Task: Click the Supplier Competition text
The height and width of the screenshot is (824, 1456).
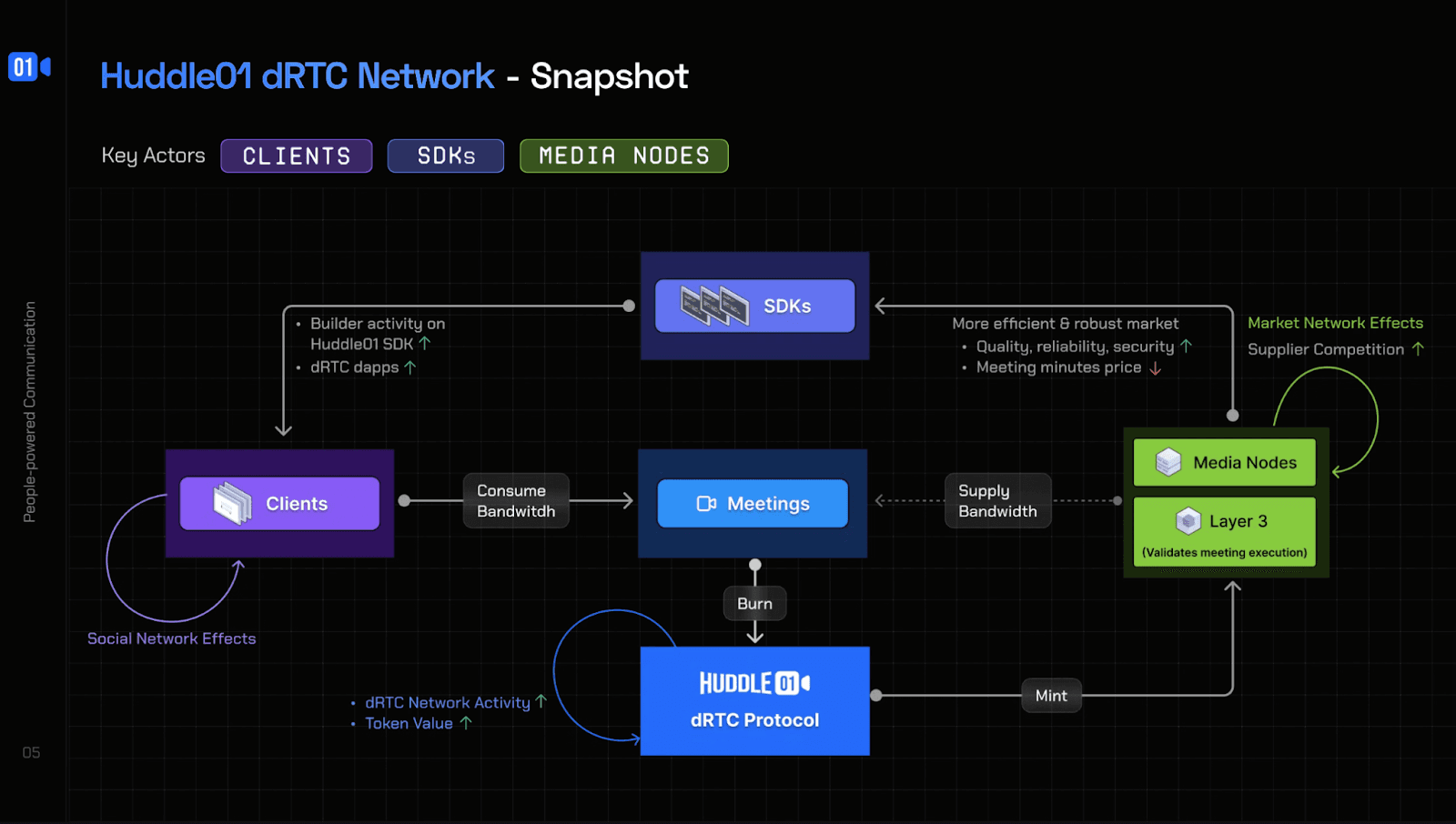Action: coord(1326,349)
